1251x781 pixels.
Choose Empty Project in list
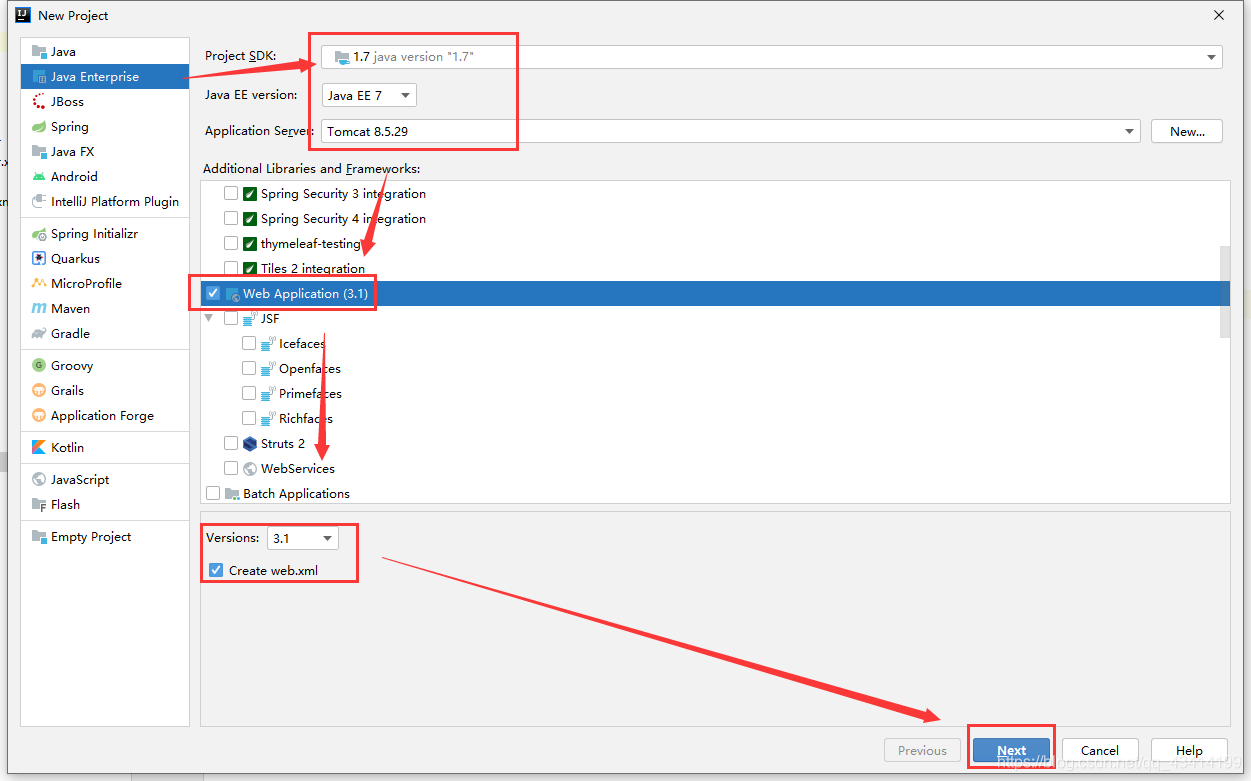(105, 537)
